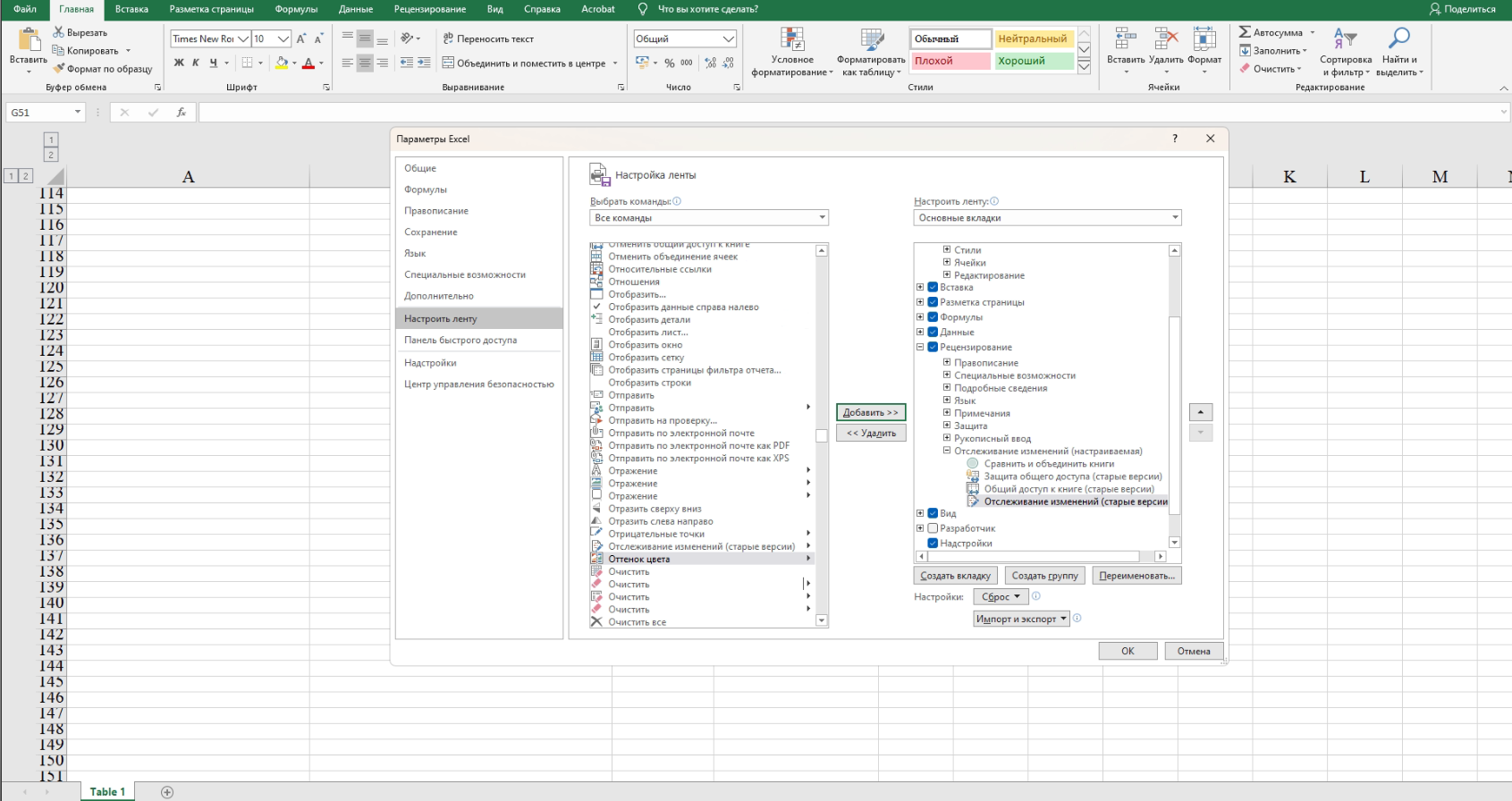
Task: Uncheck the Вставка tab checkbox
Action: tap(933, 287)
